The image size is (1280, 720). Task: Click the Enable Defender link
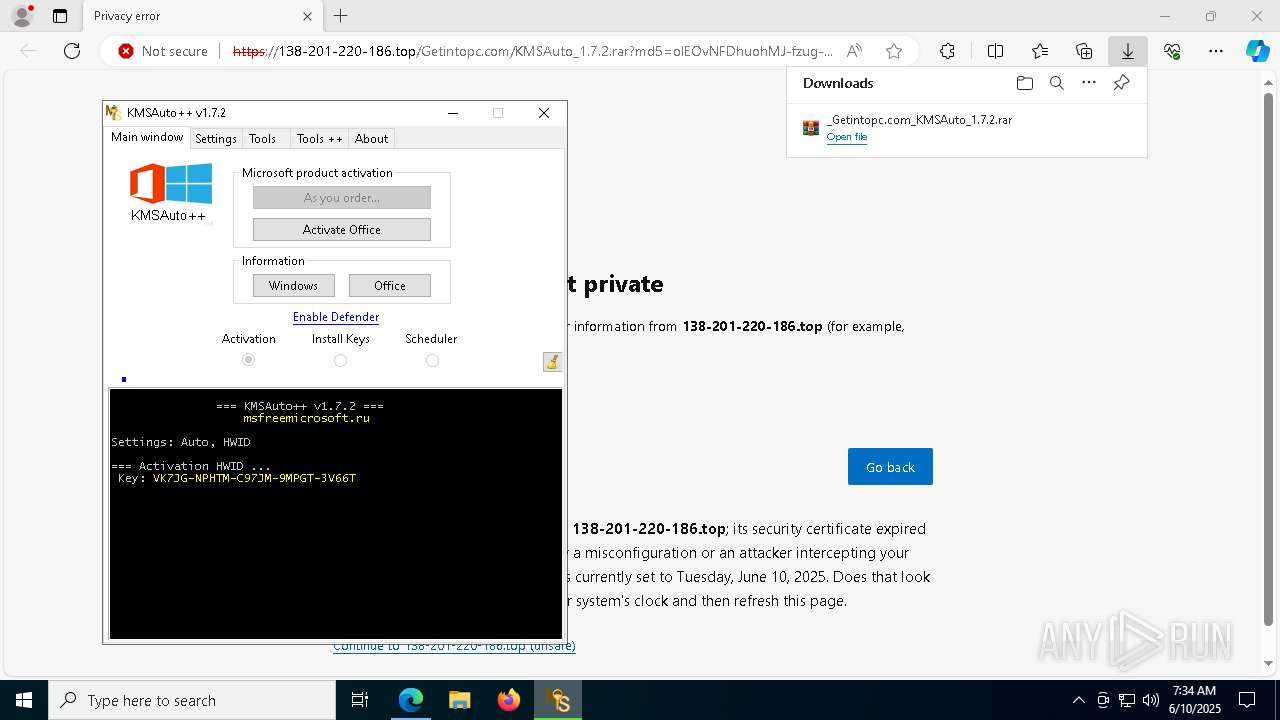[x=336, y=317]
